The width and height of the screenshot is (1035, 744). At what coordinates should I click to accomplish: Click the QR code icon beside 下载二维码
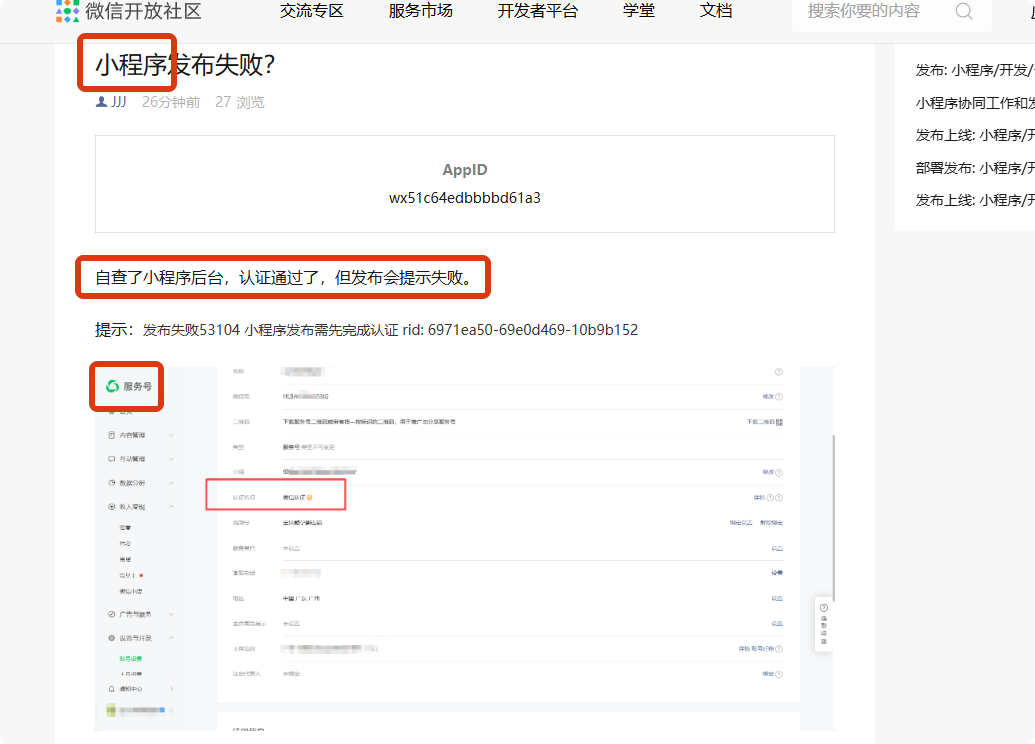[780, 421]
